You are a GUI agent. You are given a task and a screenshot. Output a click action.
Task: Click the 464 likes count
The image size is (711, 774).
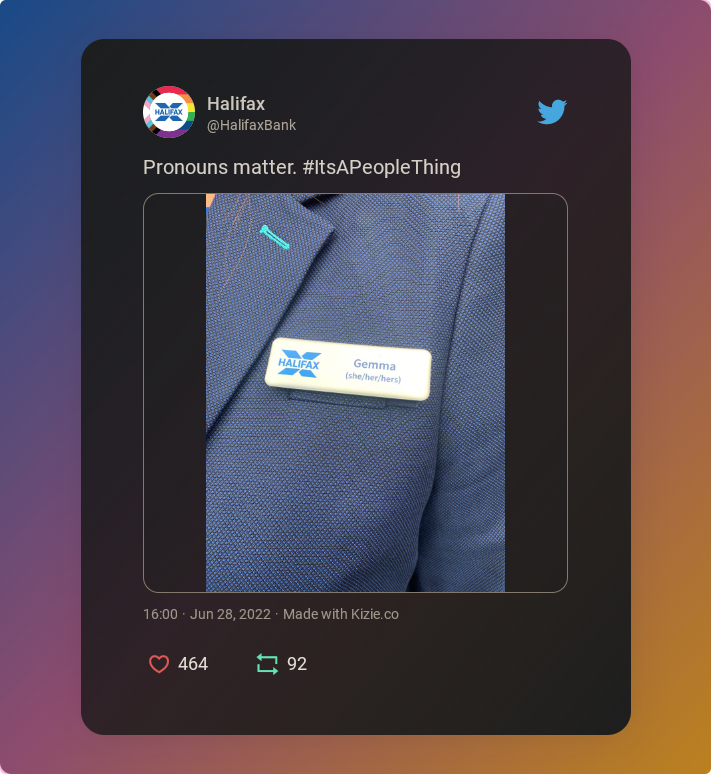(x=193, y=664)
